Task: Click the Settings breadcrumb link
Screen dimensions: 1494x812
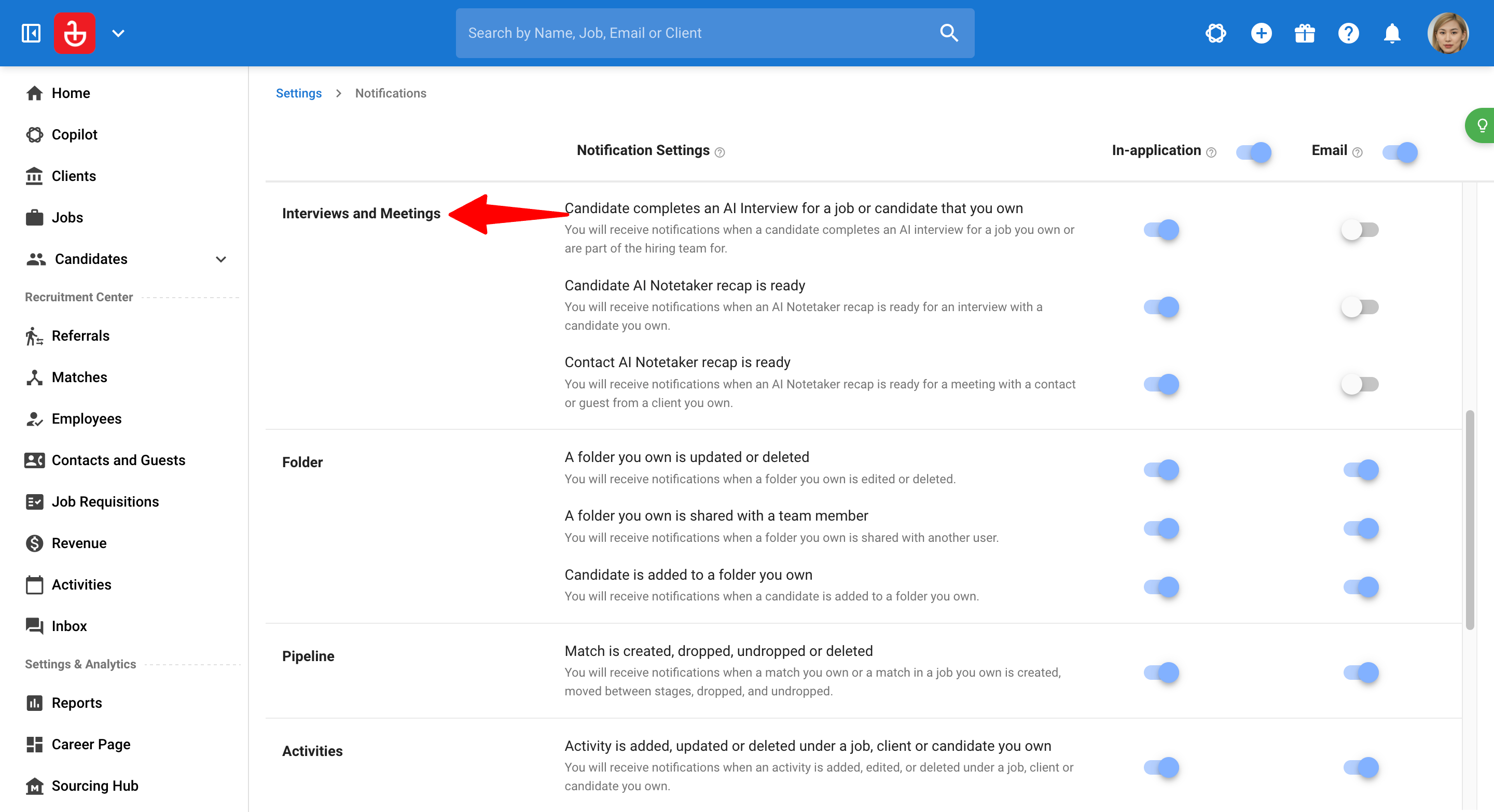Action: tap(298, 93)
